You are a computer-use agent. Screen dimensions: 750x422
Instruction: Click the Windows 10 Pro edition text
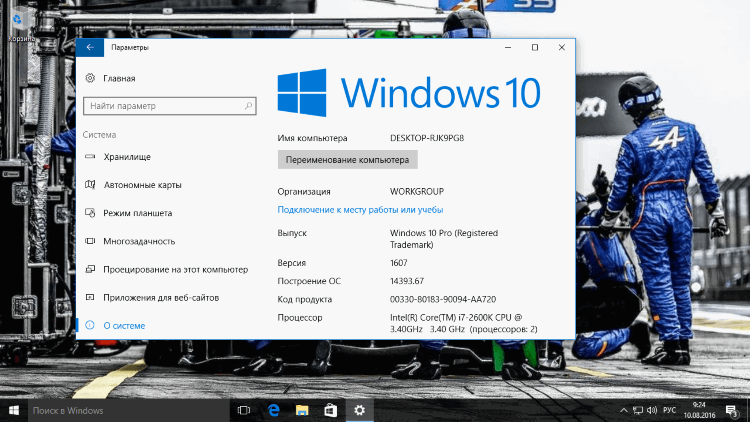point(444,239)
